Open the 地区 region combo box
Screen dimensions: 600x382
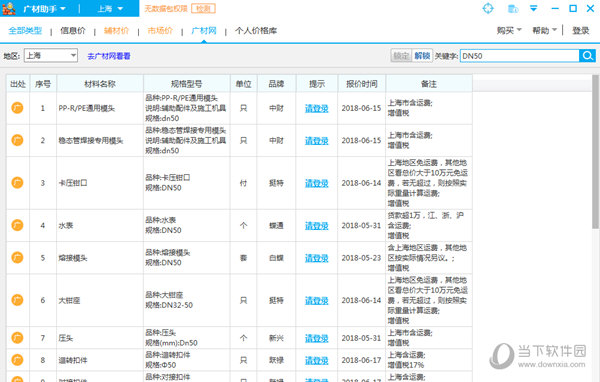[x=51, y=56]
